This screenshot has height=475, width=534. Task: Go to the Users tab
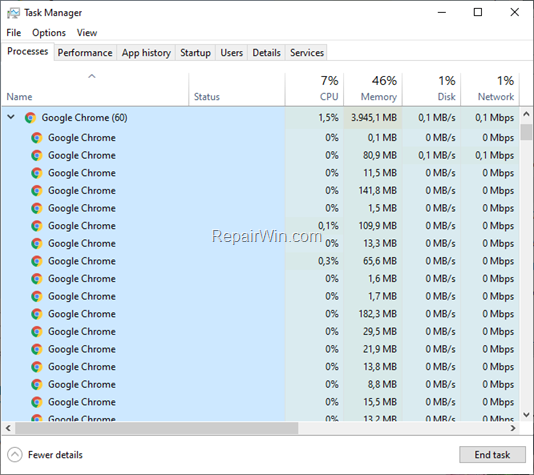click(232, 53)
